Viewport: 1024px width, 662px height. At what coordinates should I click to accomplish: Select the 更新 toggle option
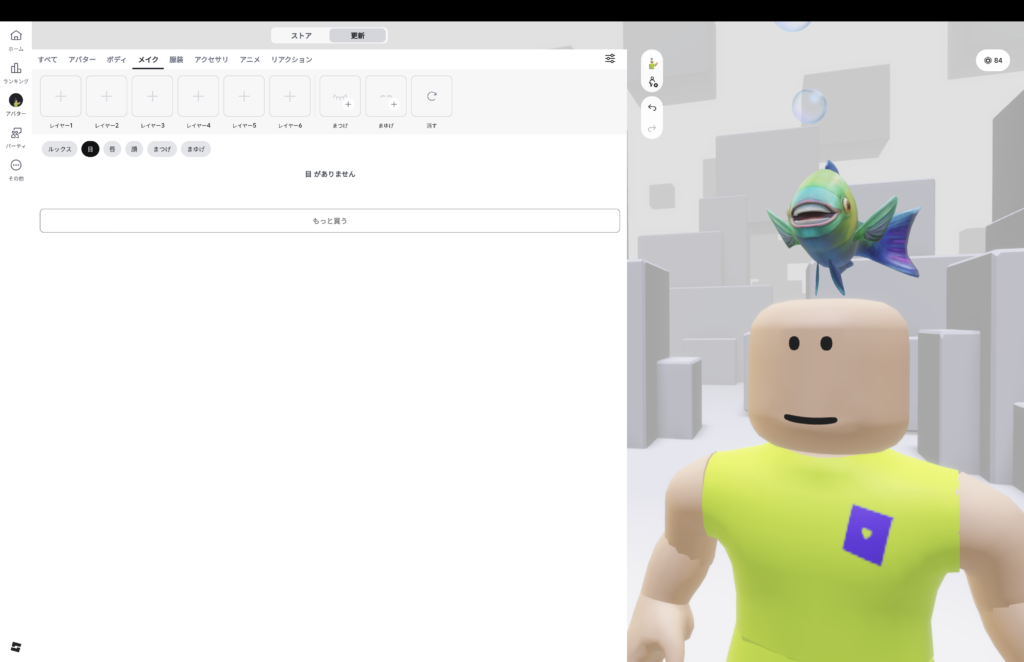click(x=357, y=36)
